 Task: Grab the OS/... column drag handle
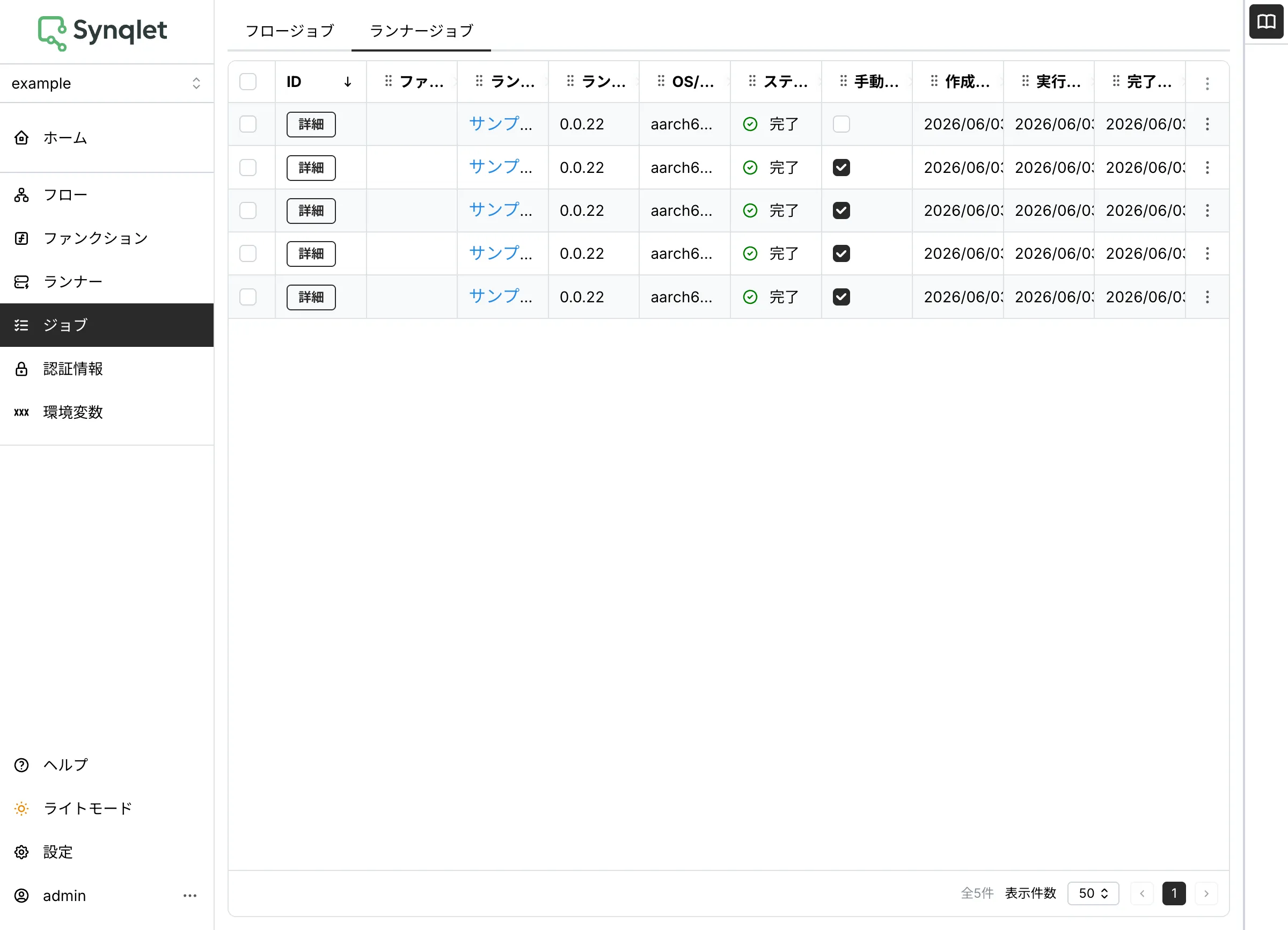661,81
